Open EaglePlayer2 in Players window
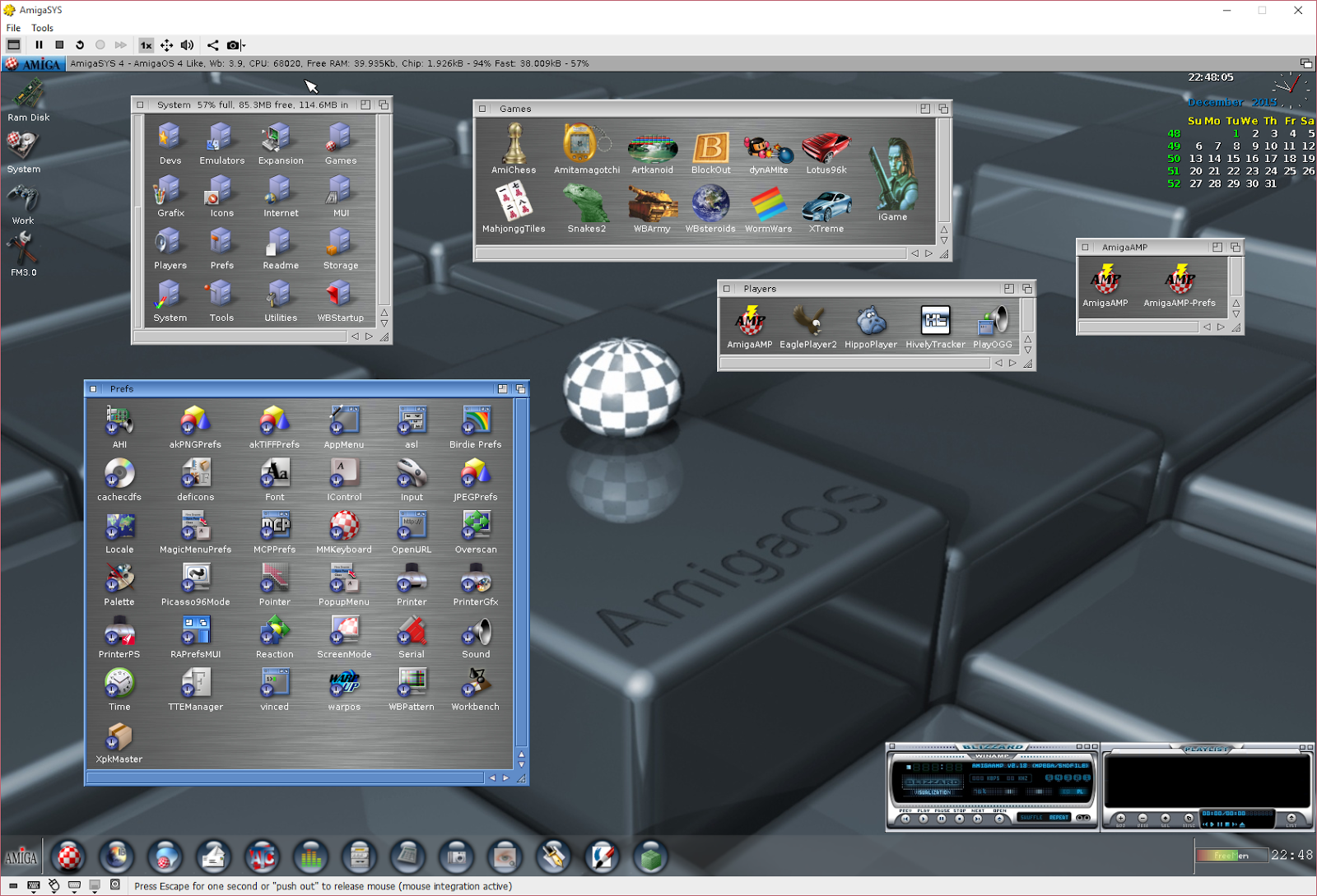 pyautogui.click(x=808, y=327)
